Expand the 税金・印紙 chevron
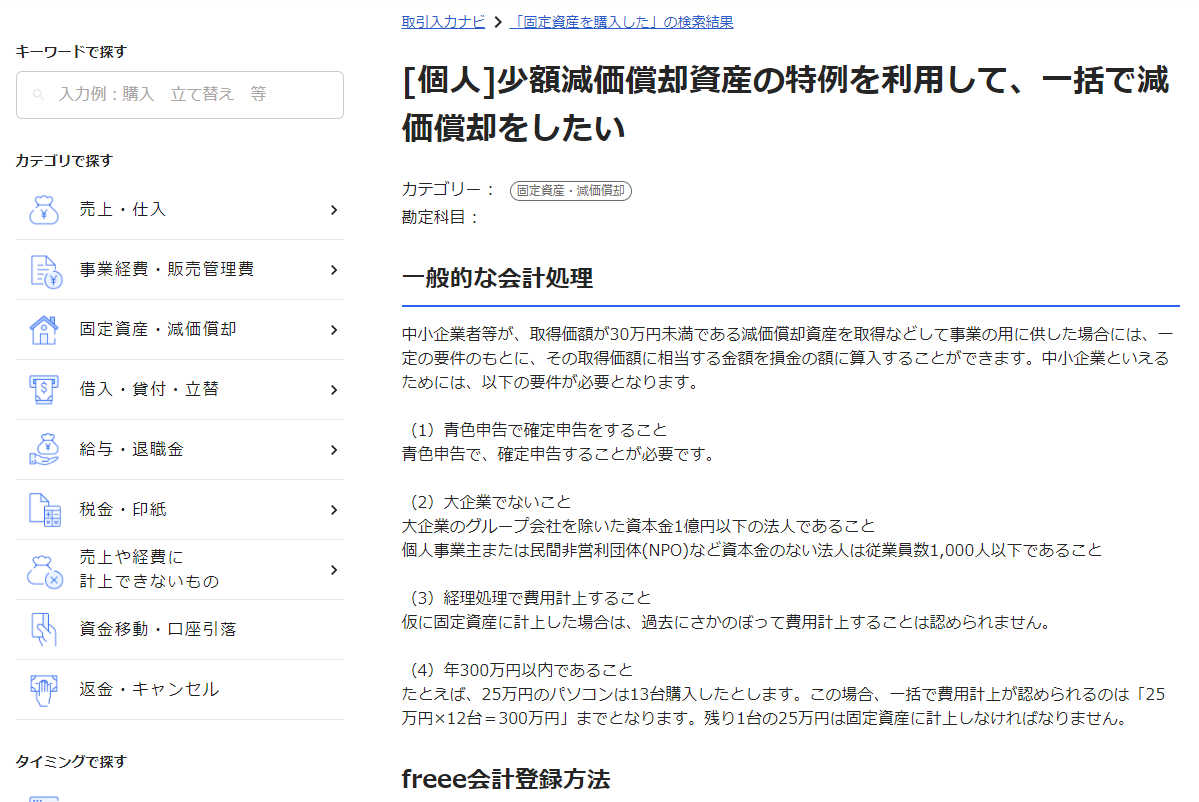This screenshot has height=802, width=1199. click(334, 510)
